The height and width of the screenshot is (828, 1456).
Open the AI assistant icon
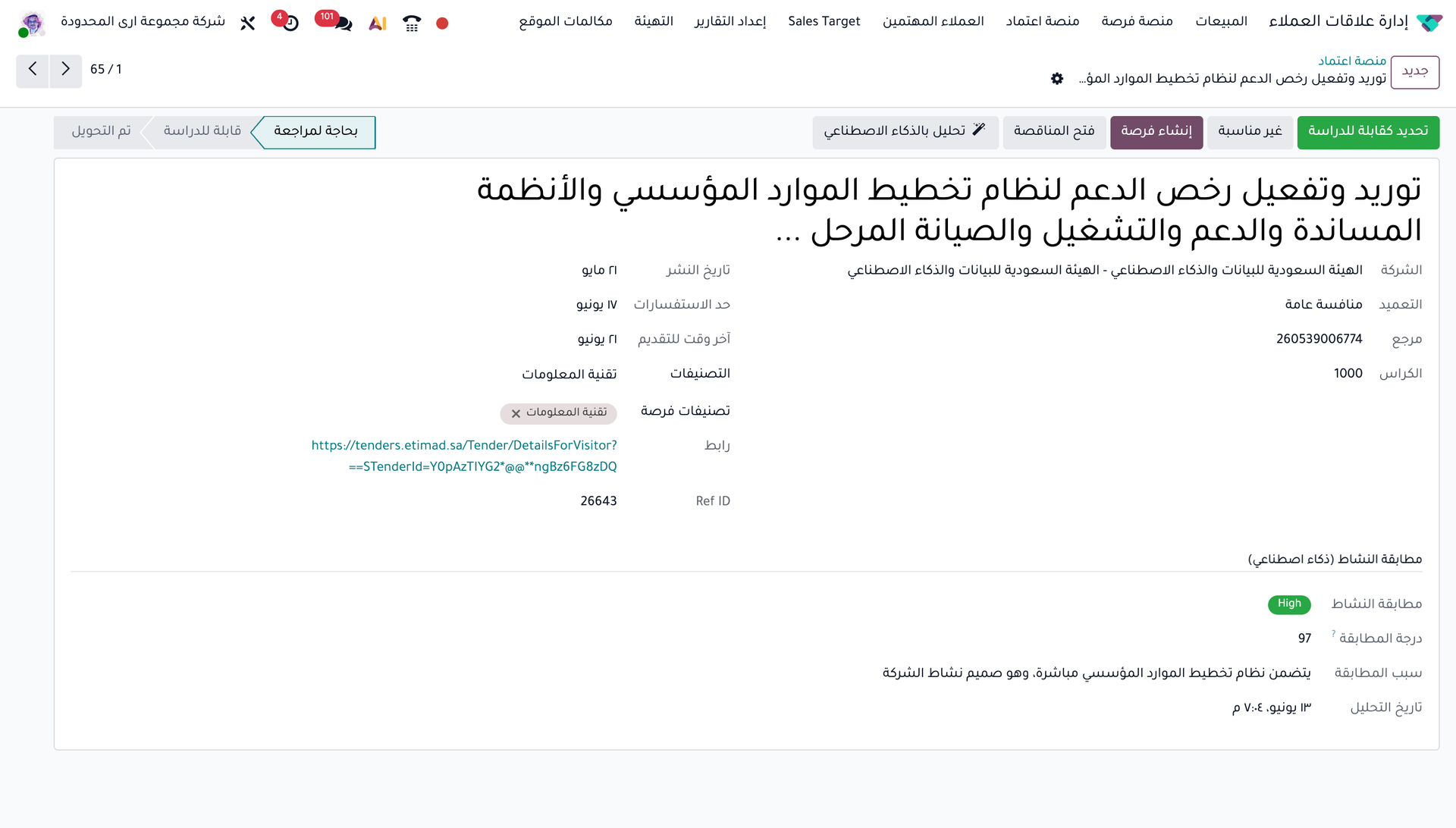(x=378, y=24)
